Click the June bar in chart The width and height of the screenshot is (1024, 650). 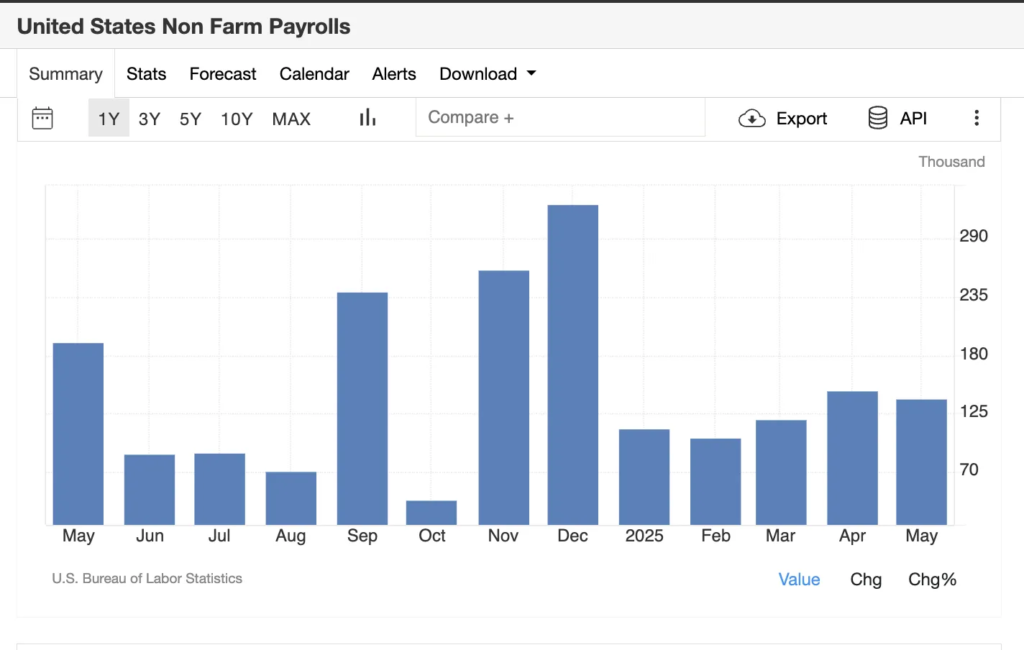tap(150, 489)
